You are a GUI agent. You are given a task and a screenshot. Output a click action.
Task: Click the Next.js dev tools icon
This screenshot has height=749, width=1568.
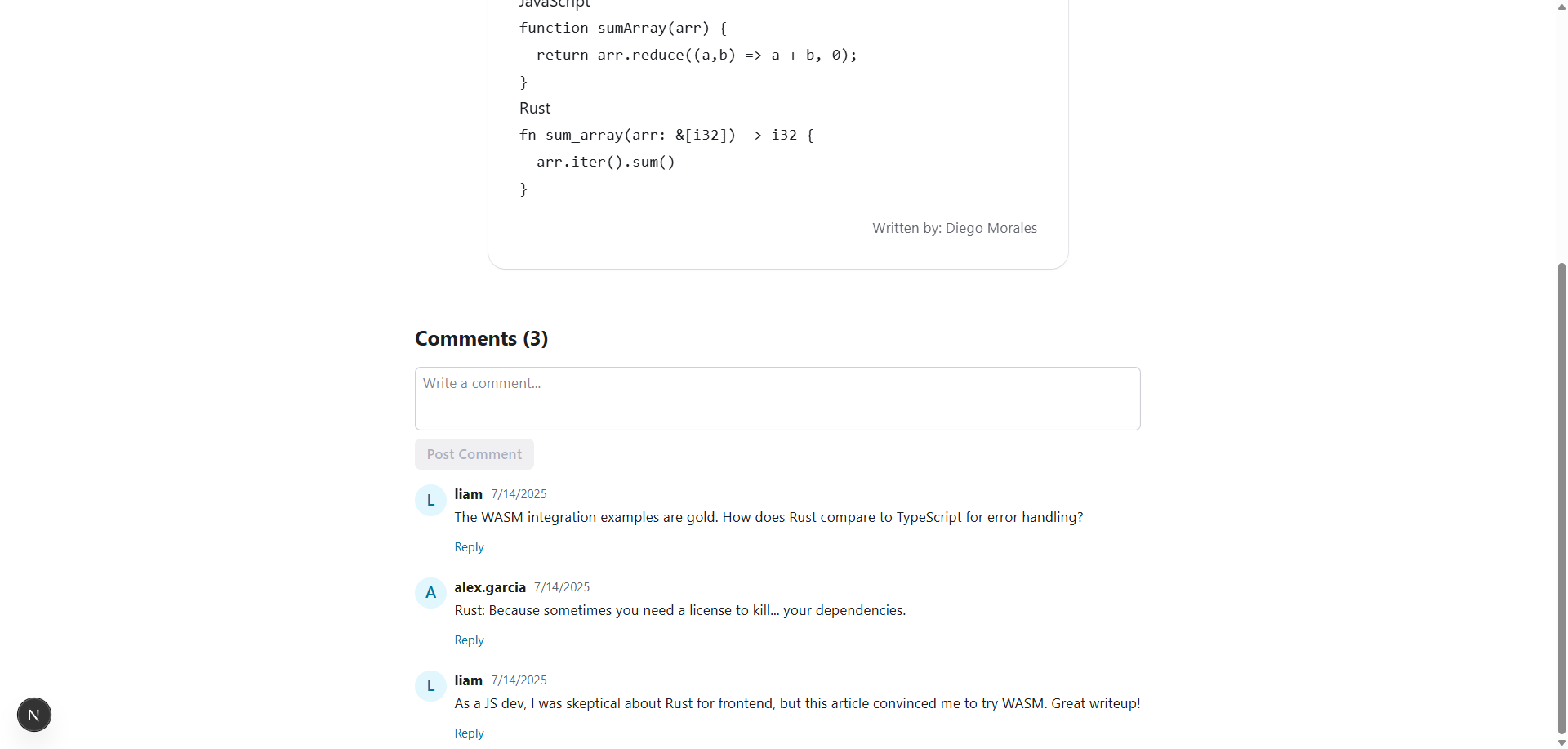[x=34, y=715]
